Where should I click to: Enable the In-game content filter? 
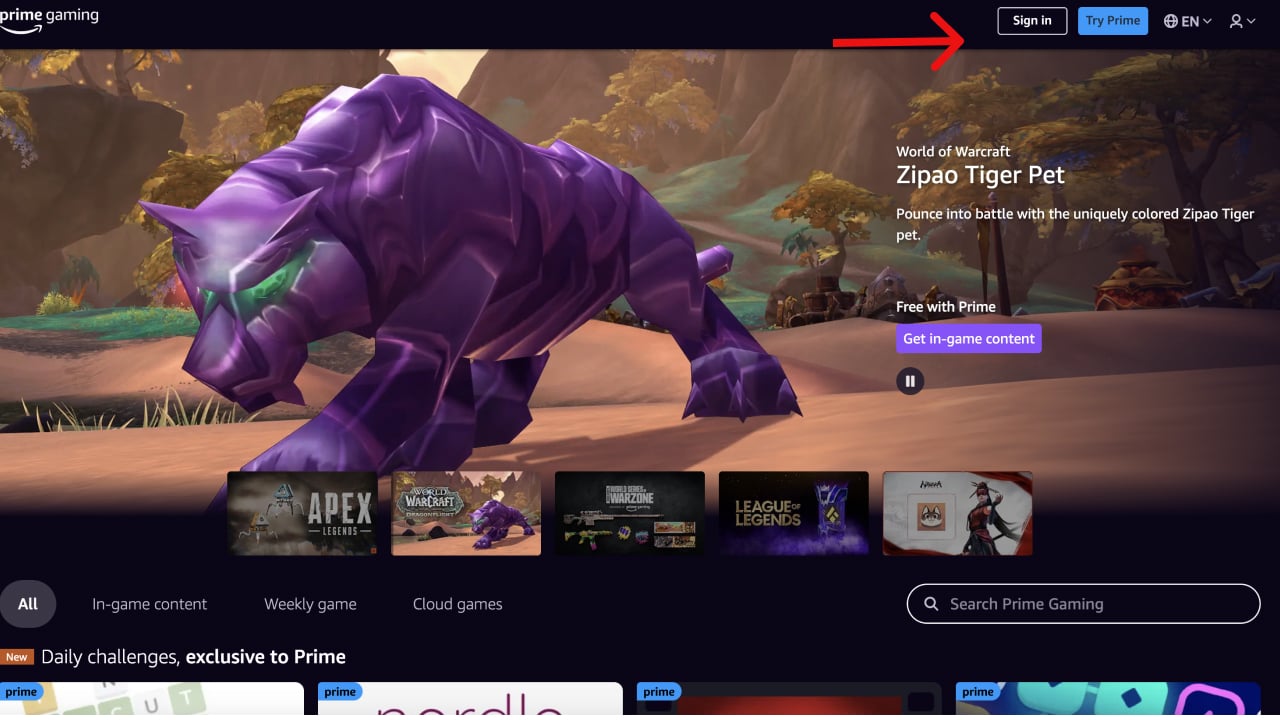(149, 604)
